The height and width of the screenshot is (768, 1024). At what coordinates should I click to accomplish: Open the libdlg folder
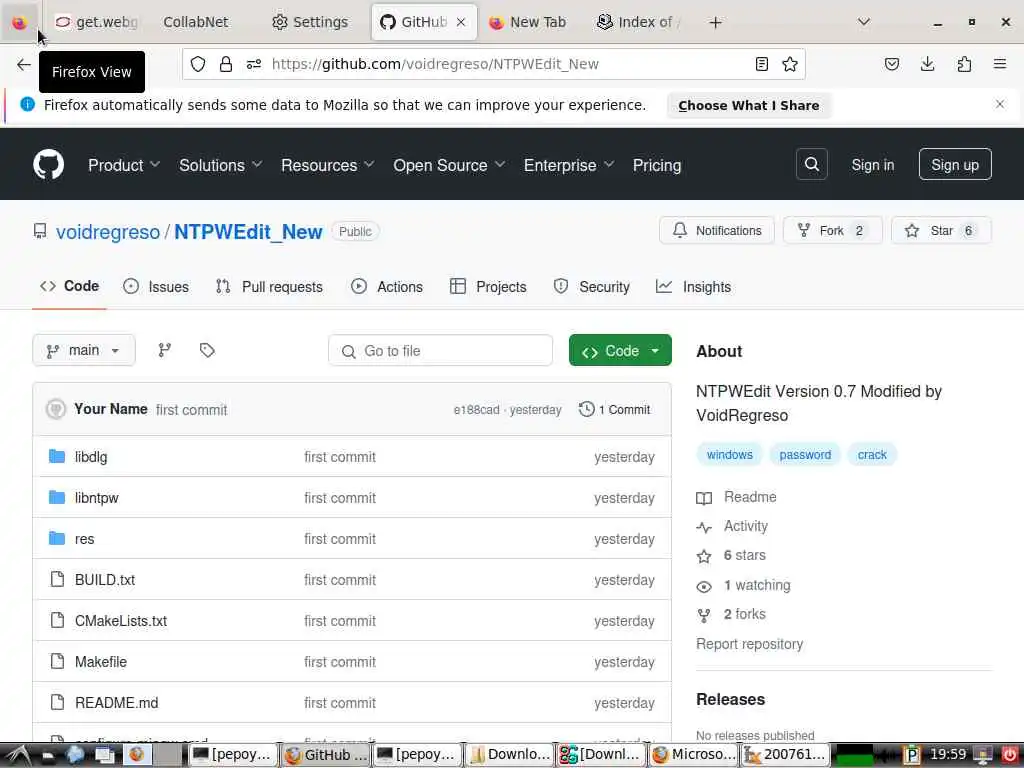point(91,457)
